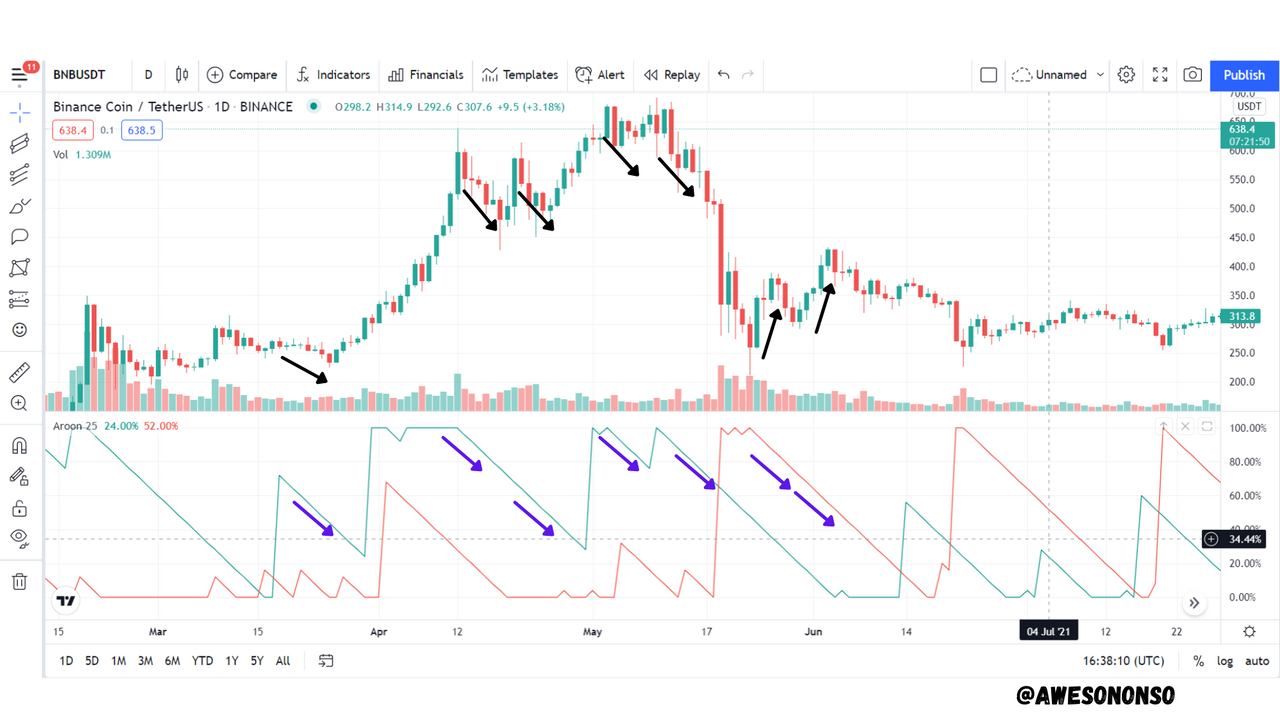Screen dimensions: 1280x720
Task: Hide all drawings with eye icon
Action: point(20,538)
